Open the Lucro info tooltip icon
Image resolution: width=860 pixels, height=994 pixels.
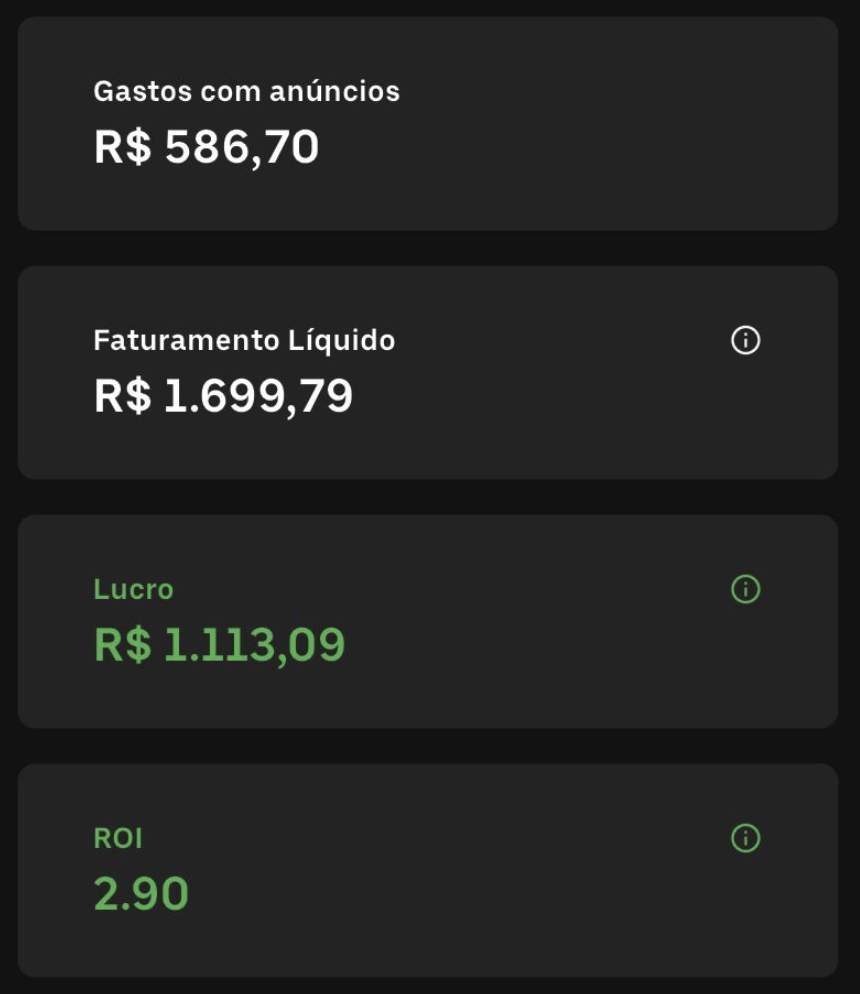click(x=745, y=589)
